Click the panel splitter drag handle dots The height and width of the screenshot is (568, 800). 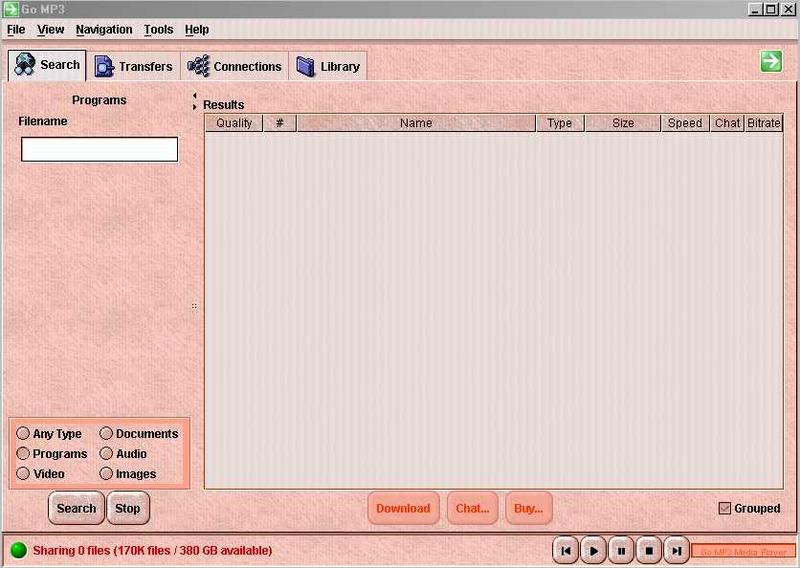(194, 306)
